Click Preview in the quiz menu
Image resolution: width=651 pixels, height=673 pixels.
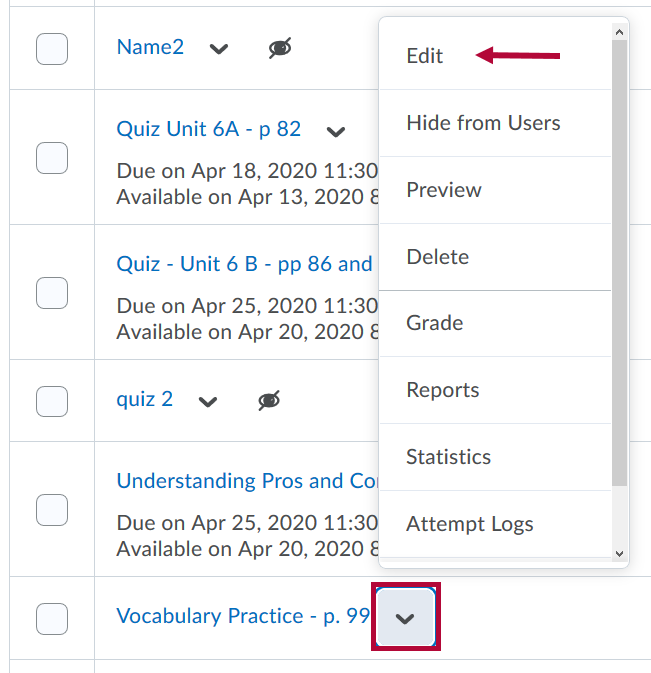pyautogui.click(x=444, y=190)
